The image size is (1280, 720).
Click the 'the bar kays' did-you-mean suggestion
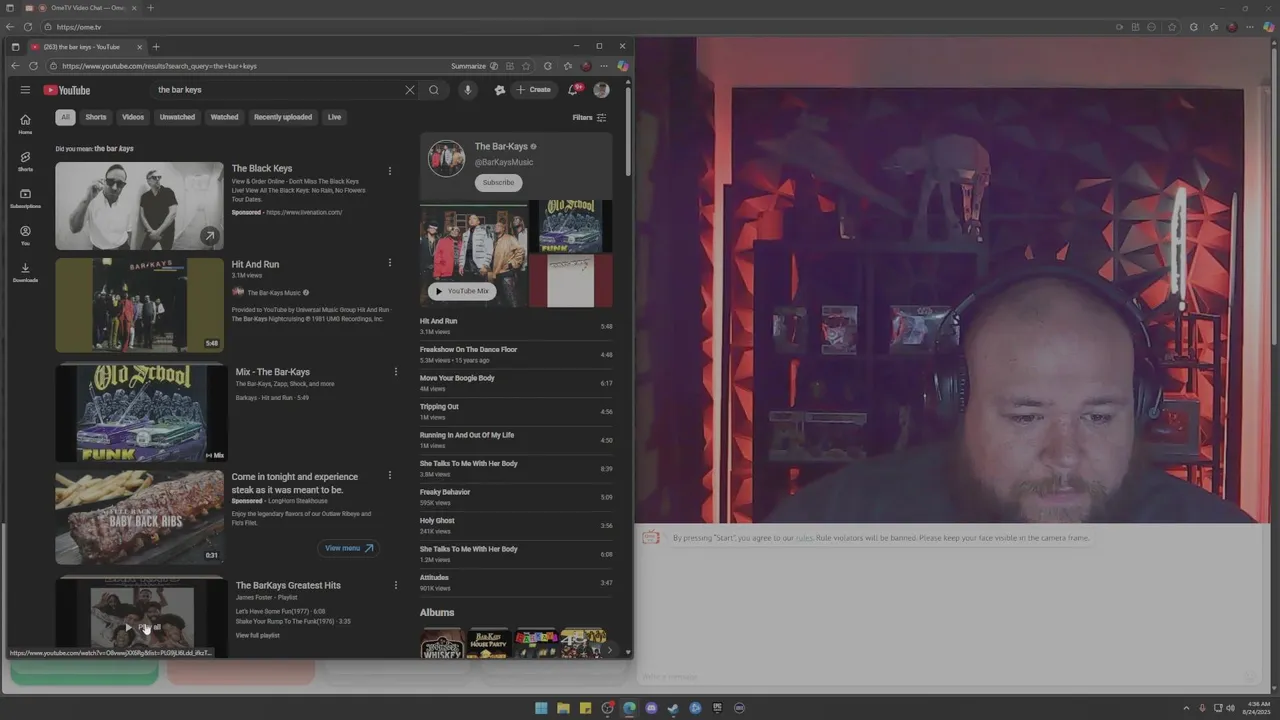[x=114, y=149]
